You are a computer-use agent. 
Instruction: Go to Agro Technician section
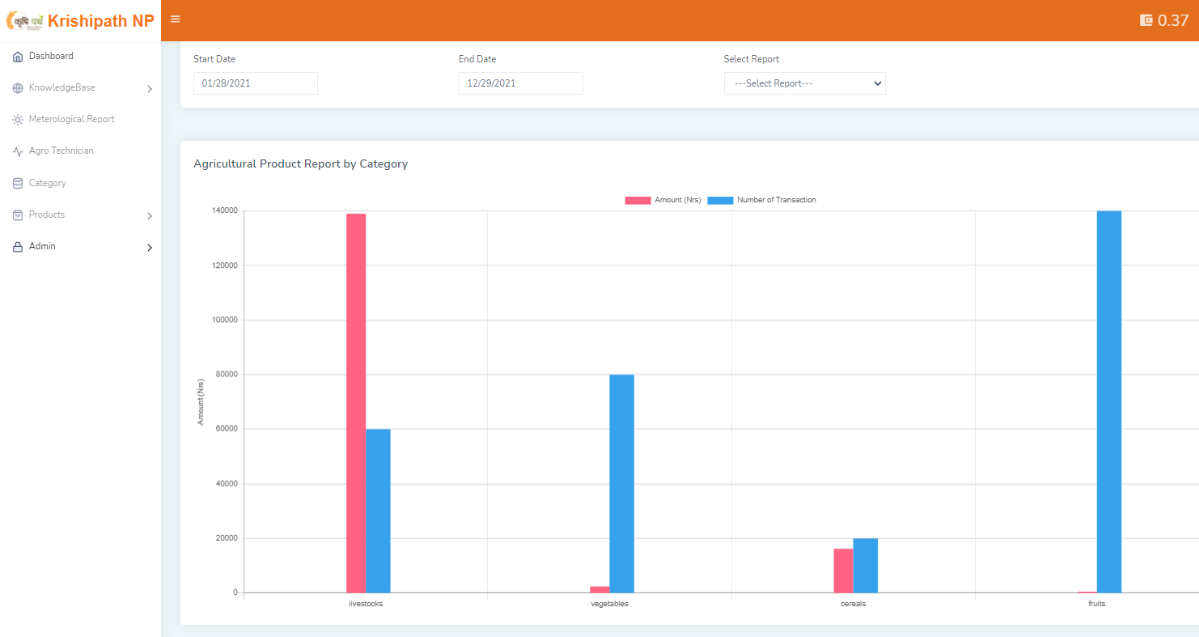61,151
